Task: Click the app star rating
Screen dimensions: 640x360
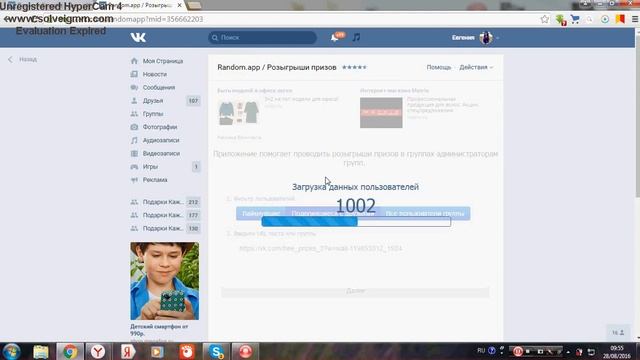Action: tap(354, 67)
